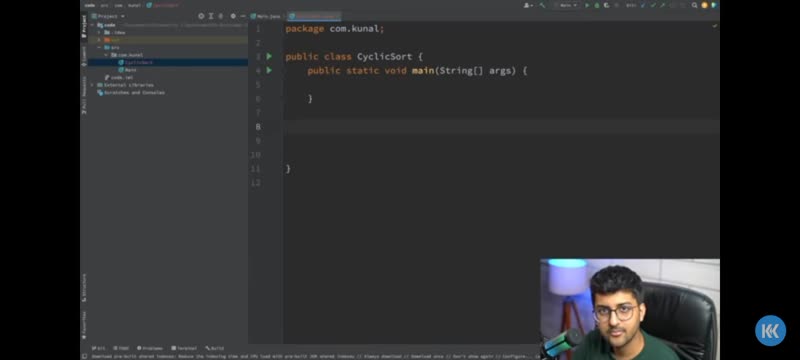Run the code with the green Run button

[x=587, y=5]
